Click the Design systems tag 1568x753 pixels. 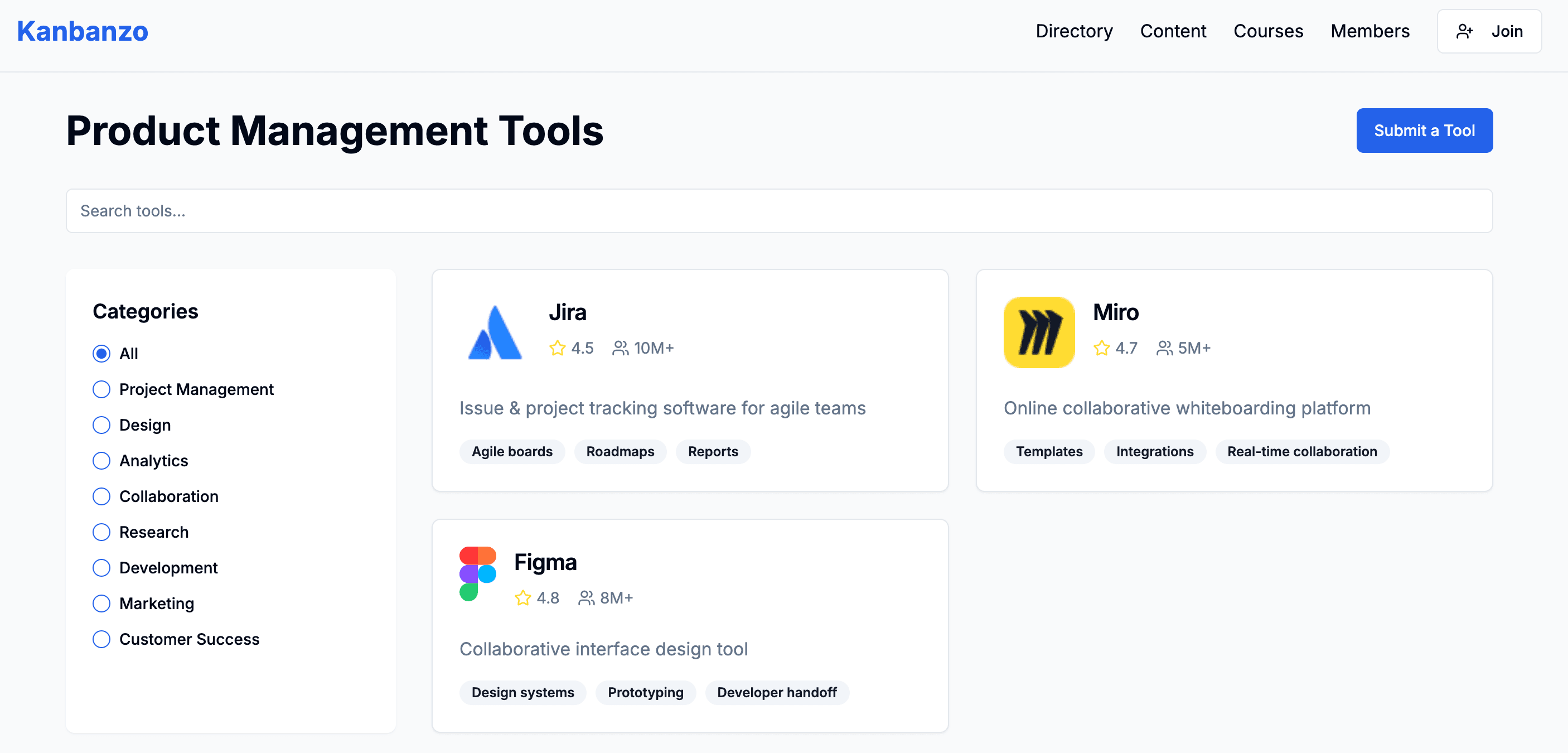[x=523, y=693]
